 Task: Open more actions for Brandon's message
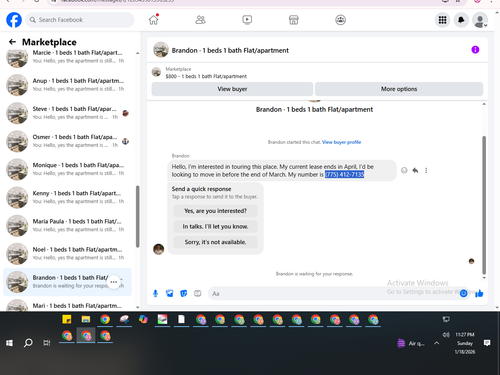click(x=426, y=170)
